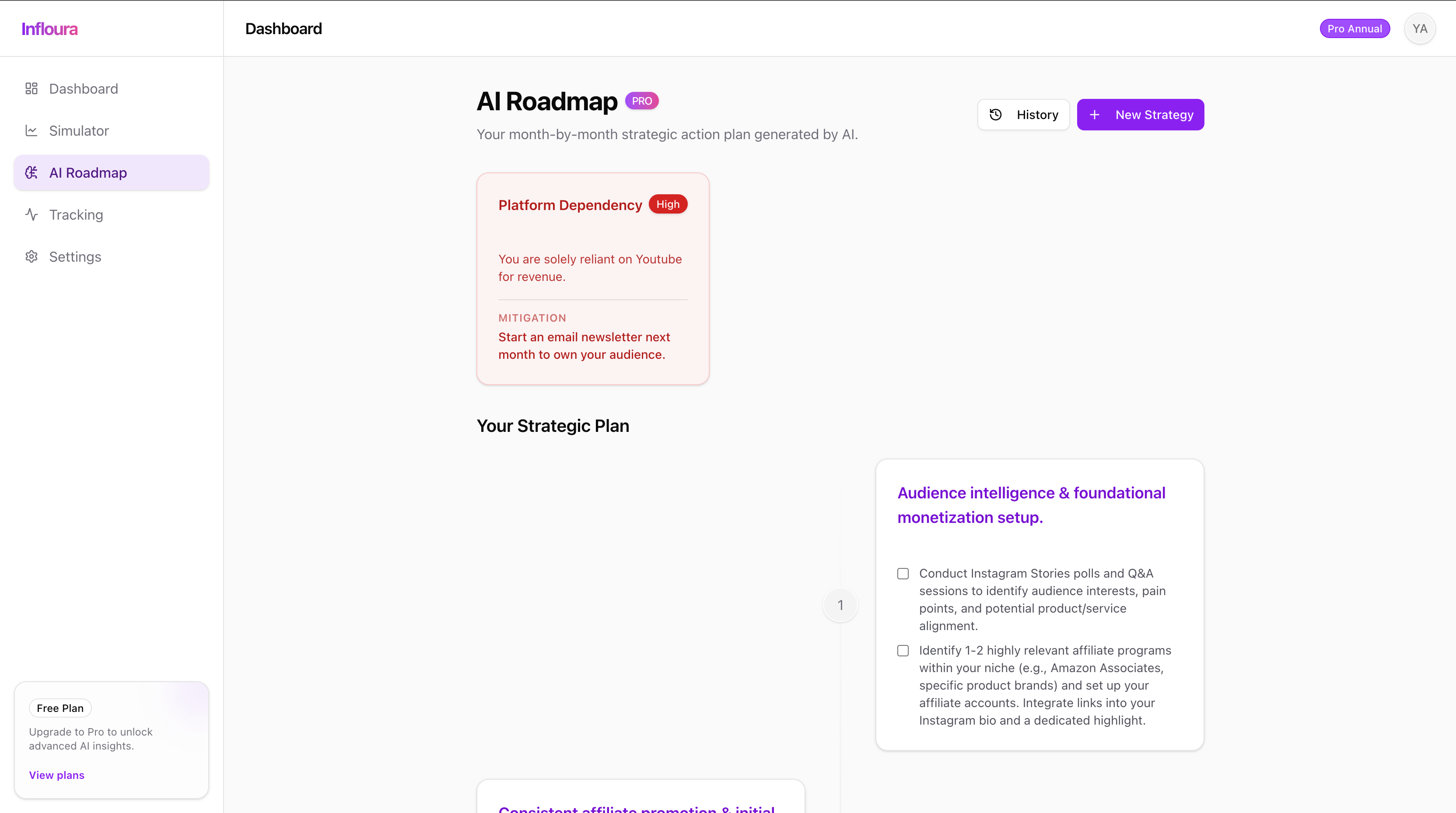Click the 'Upgrade to Pro to unlock' text
Image resolution: width=1456 pixels, height=813 pixels.
(x=91, y=738)
